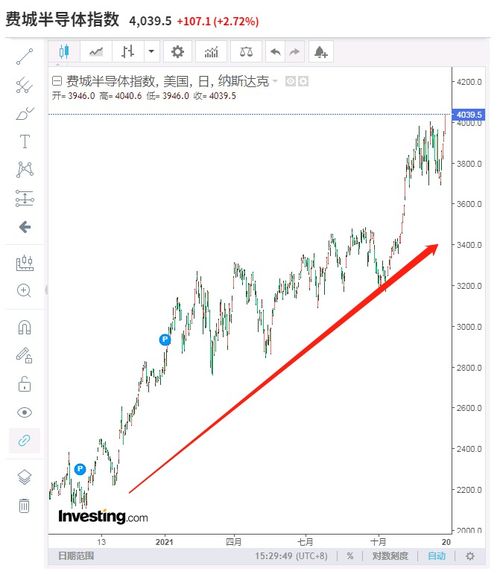This screenshot has width=500, height=574.
Task: Click the left panel collapse handle
Action: 46,290
